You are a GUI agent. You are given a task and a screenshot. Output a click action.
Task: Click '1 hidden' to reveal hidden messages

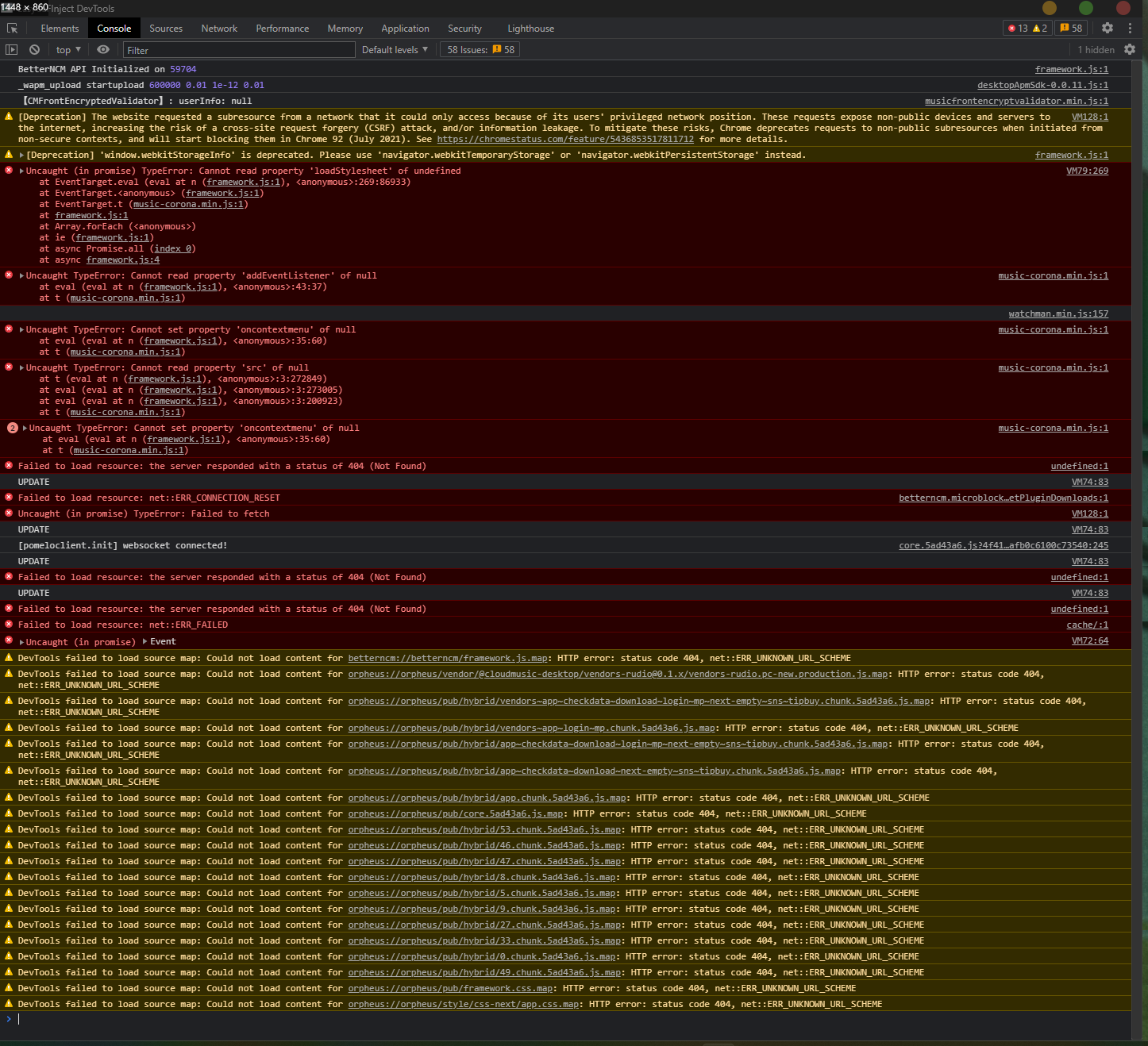1096,49
